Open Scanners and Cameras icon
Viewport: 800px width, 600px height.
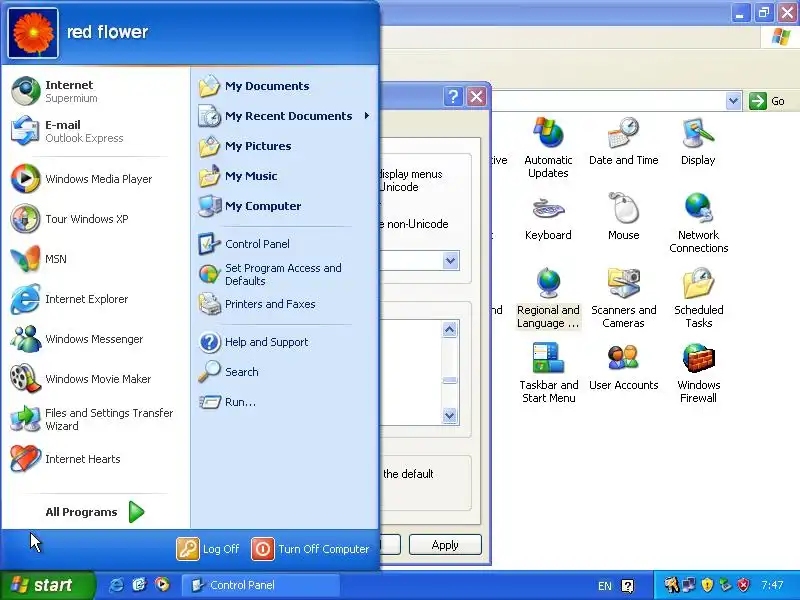tap(623, 298)
